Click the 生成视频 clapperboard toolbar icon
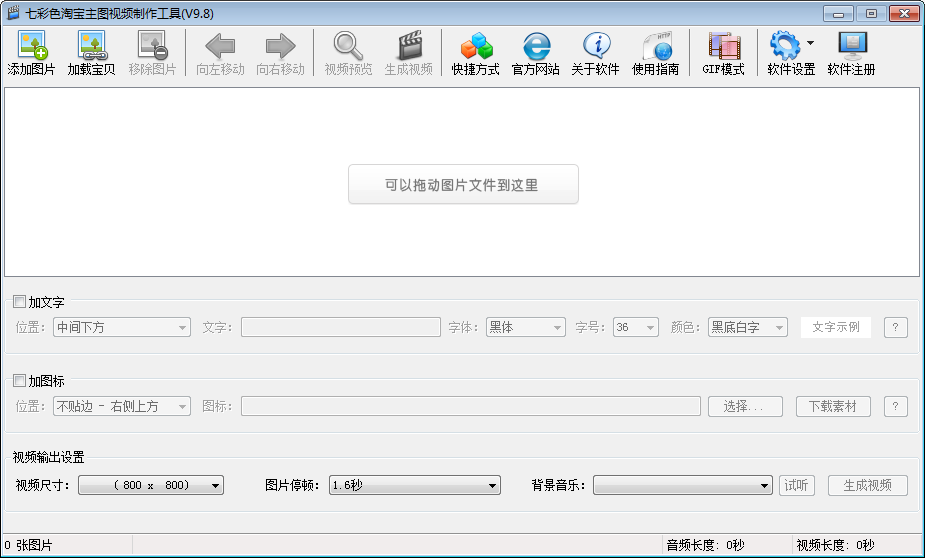The width and height of the screenshot is (925, 558). (409, 53)
